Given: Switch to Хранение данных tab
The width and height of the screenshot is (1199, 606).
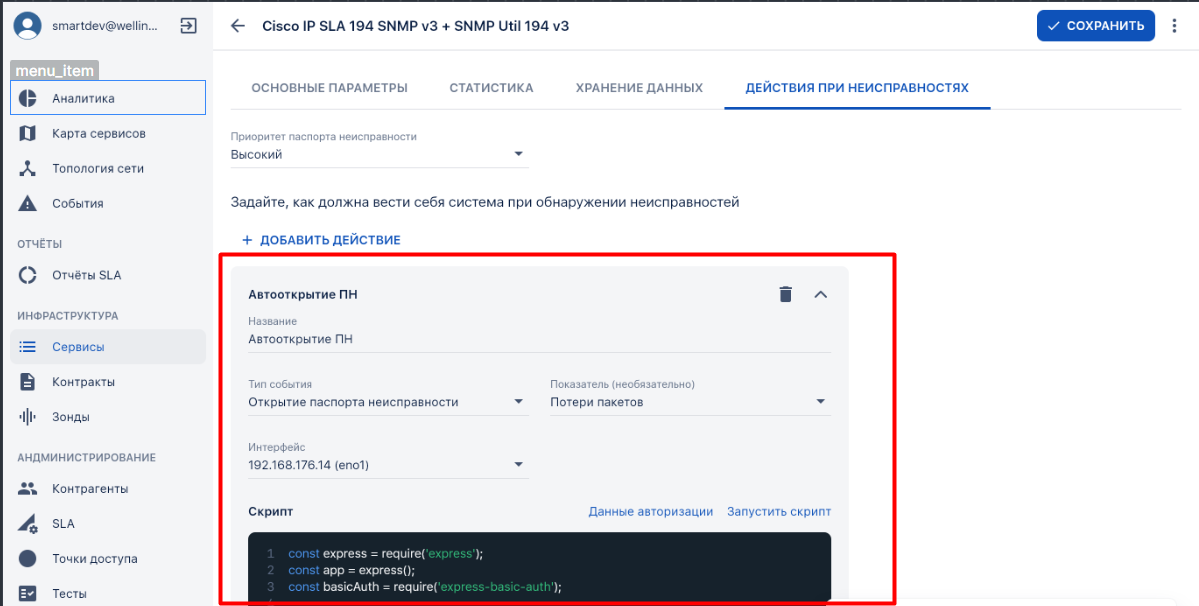Looking at the screenshot, I should pos(639,88).
